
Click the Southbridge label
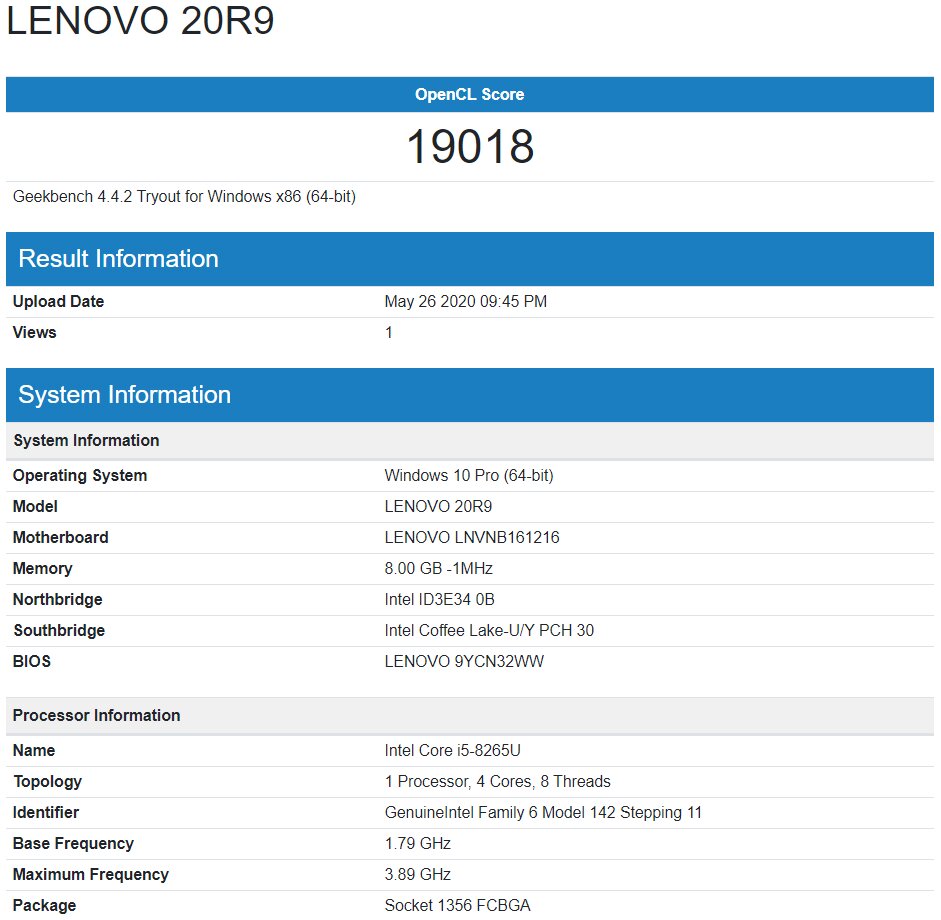click(59, 631)
